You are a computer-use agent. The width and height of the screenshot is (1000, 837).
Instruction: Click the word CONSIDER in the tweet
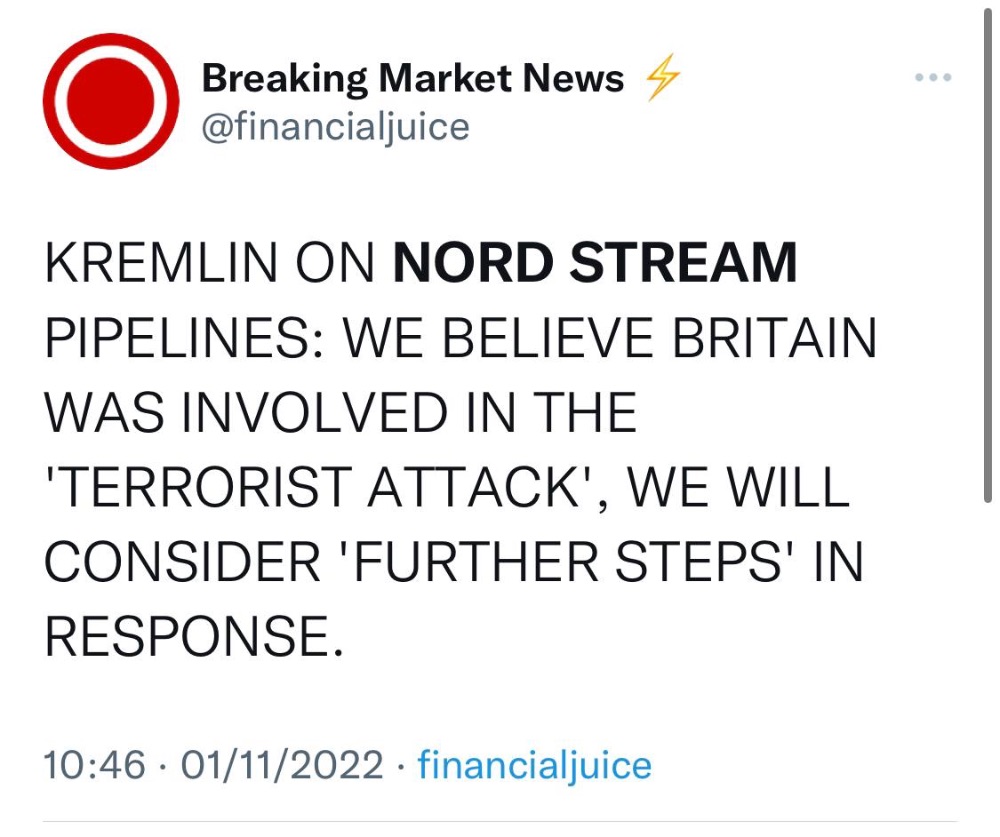pyautogui.click(x=182, y=561)
